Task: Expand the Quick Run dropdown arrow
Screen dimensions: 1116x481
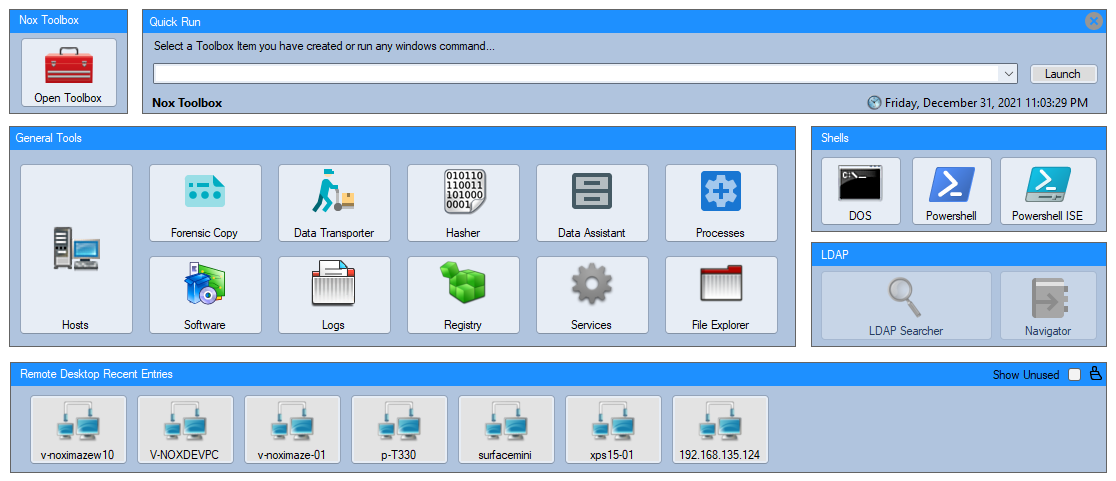Action: click(x=1009, y=73)
